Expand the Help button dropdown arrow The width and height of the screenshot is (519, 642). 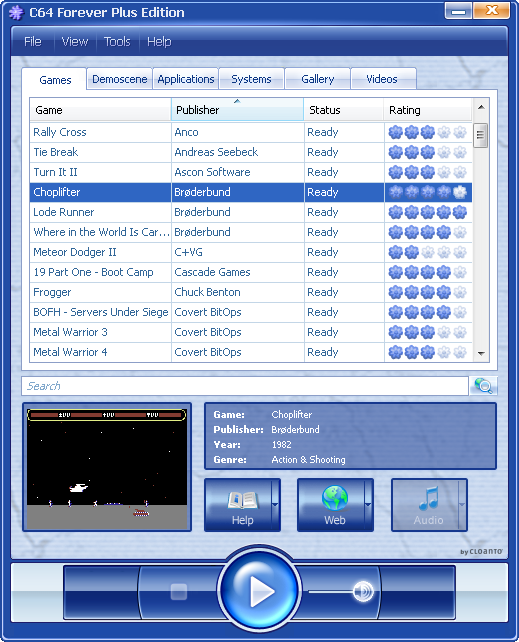click(x=275, y=505)
